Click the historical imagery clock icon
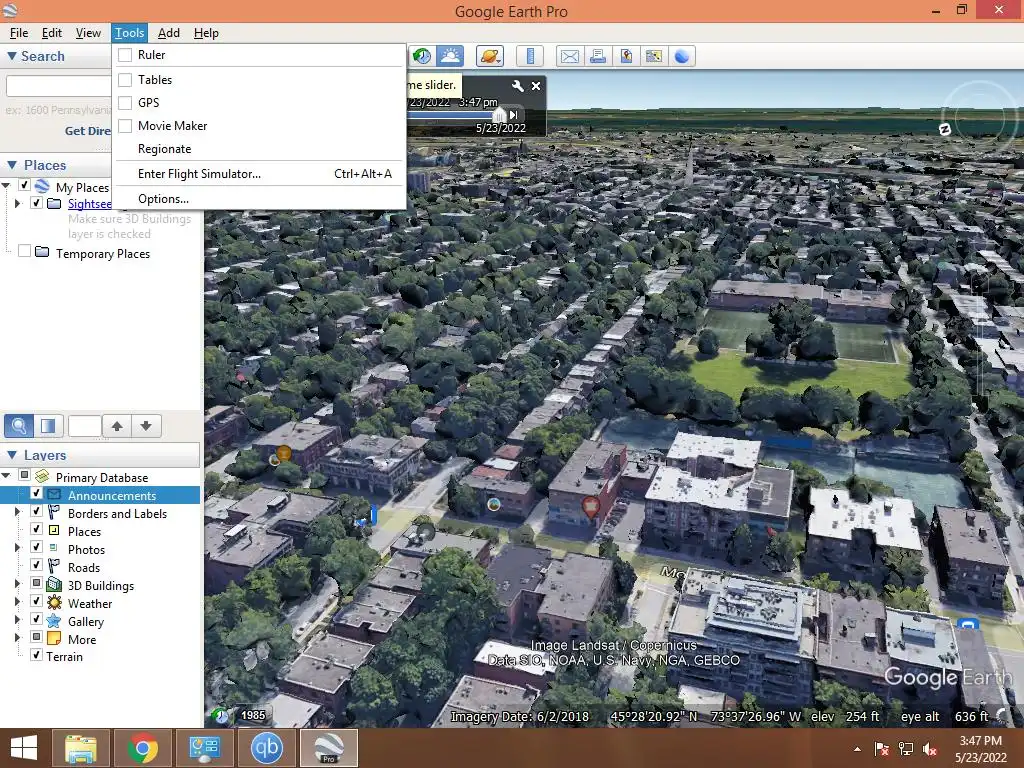 422,56
